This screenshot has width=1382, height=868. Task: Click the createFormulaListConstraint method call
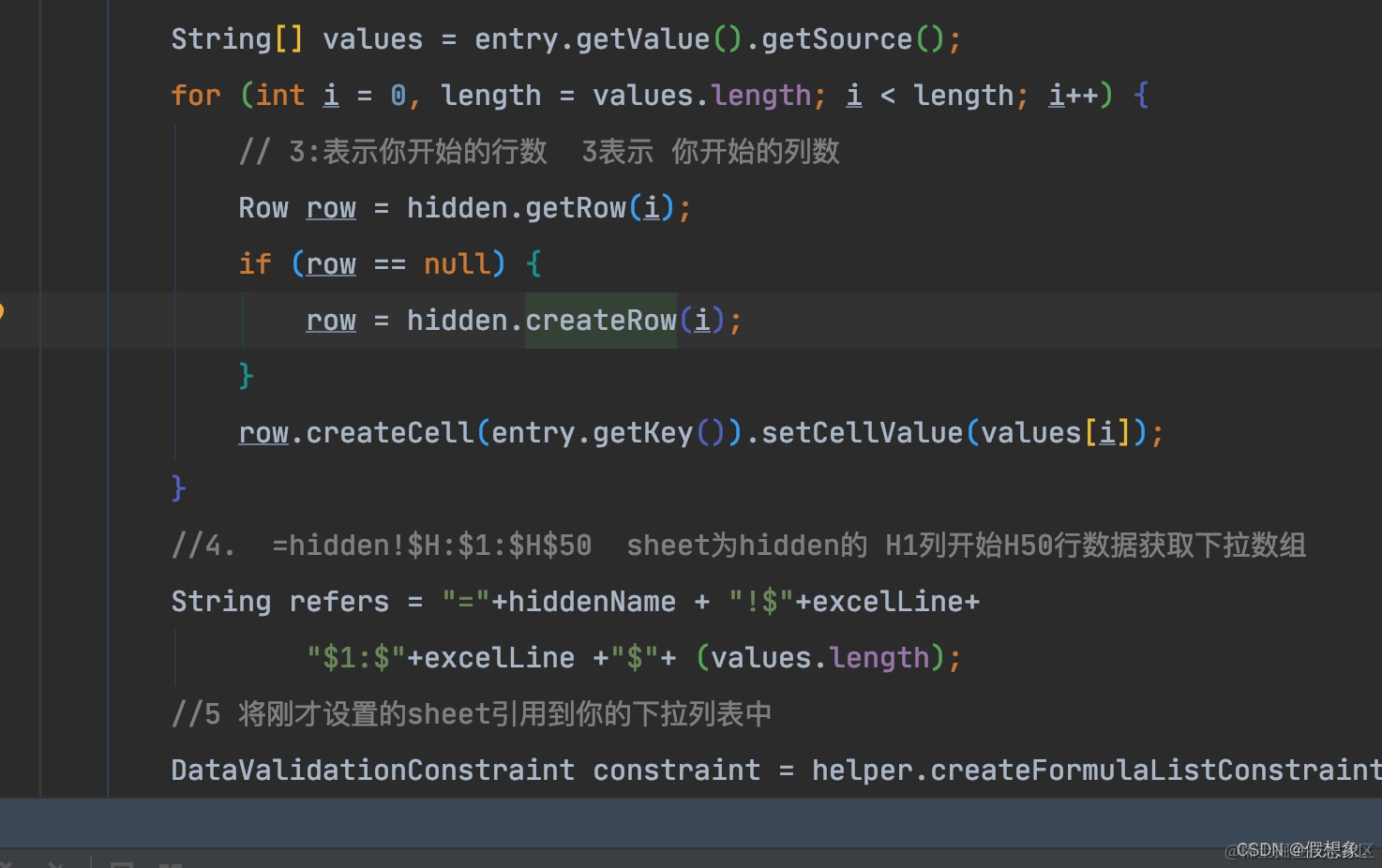1156,771
